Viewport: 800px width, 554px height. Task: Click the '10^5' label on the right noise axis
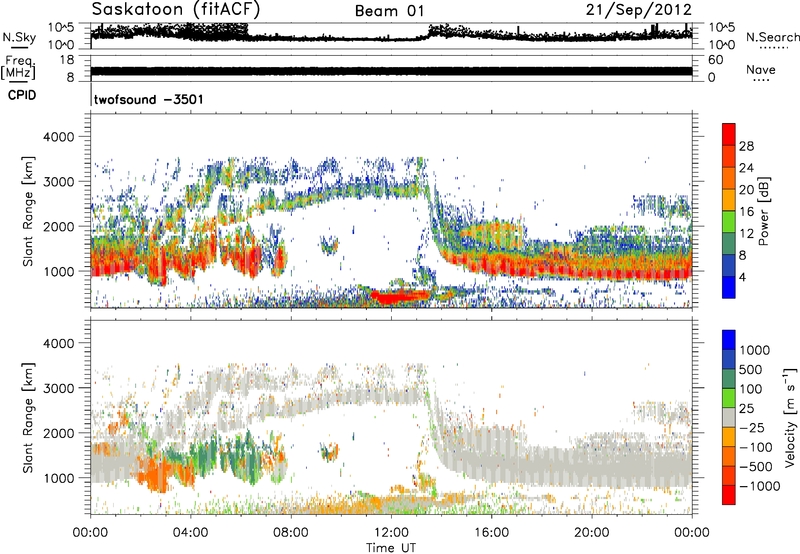coord(722,27)
